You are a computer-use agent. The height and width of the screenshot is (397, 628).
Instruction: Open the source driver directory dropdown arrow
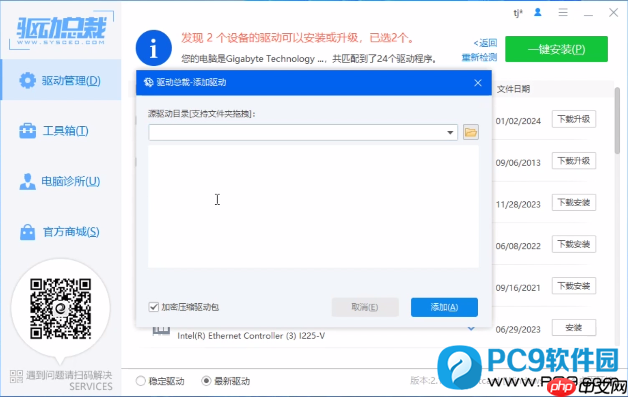click(x=450, y=133)
